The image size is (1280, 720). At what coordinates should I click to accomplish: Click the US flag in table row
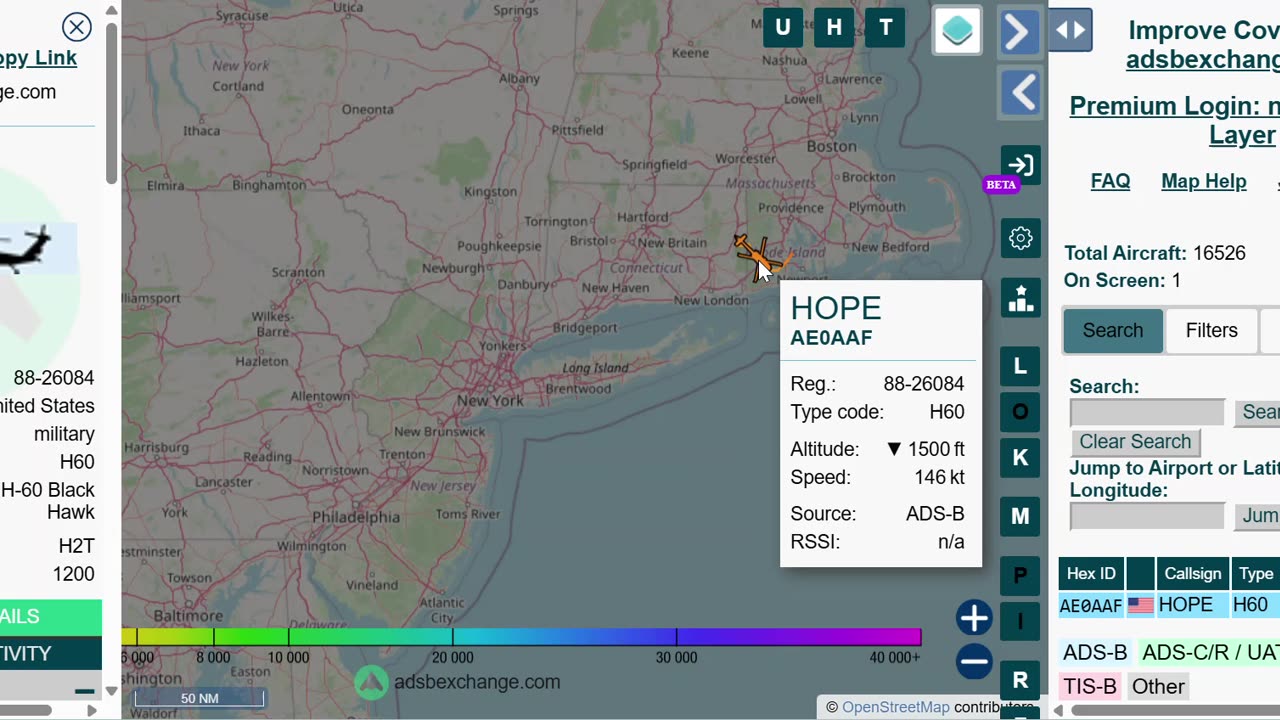[x=1140, y=605]
